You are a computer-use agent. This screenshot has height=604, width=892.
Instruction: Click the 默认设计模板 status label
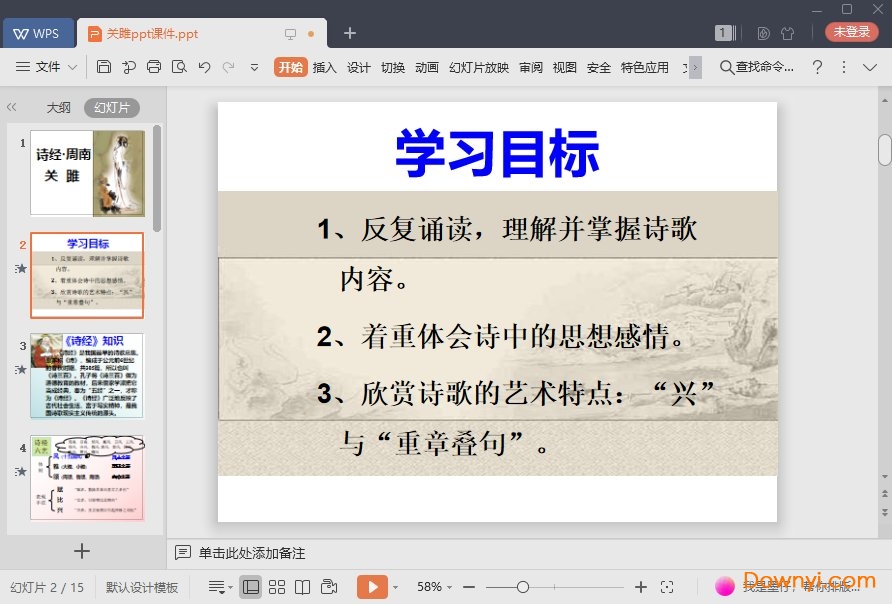click(x=142, y=588)
